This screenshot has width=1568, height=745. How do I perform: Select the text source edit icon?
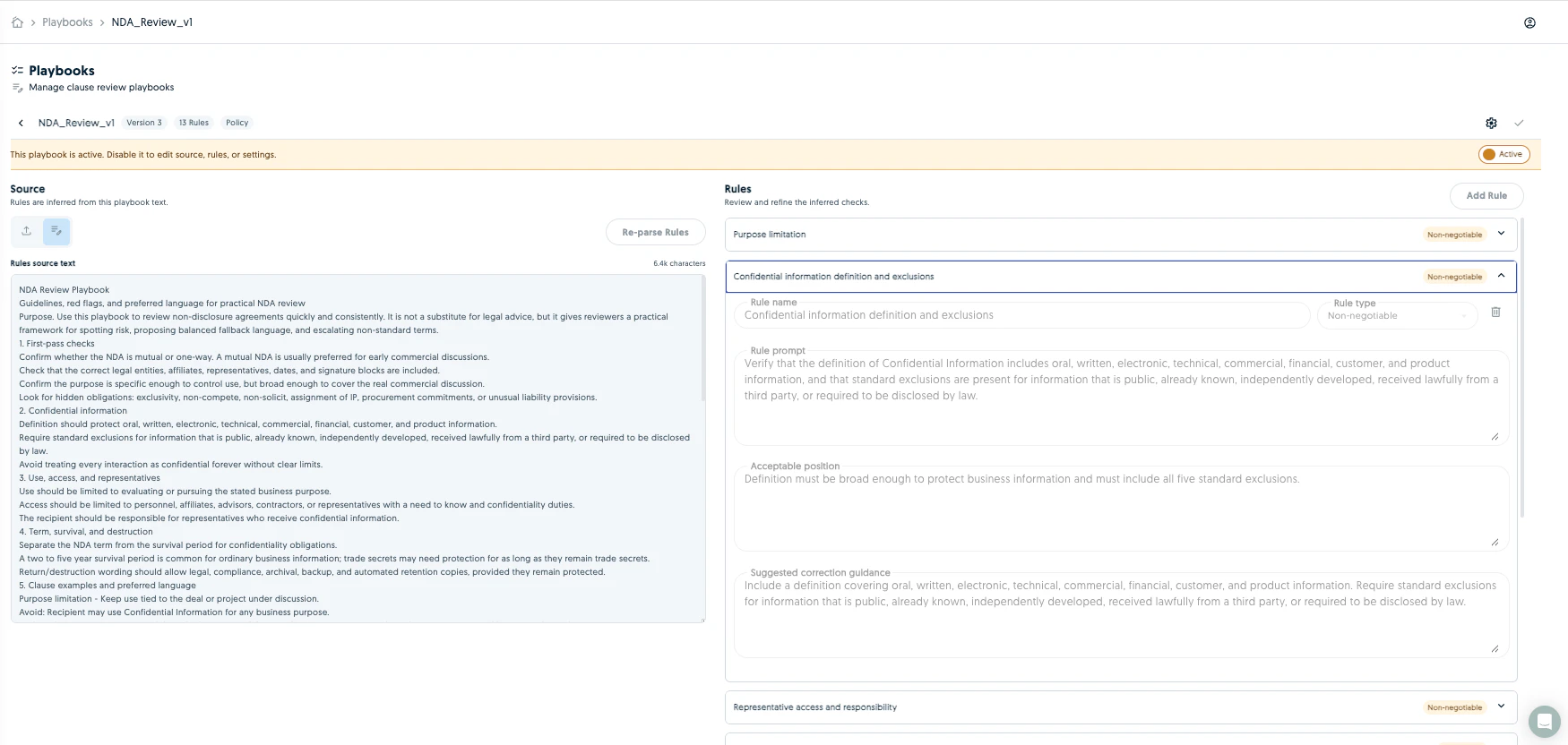click(56, 231)
